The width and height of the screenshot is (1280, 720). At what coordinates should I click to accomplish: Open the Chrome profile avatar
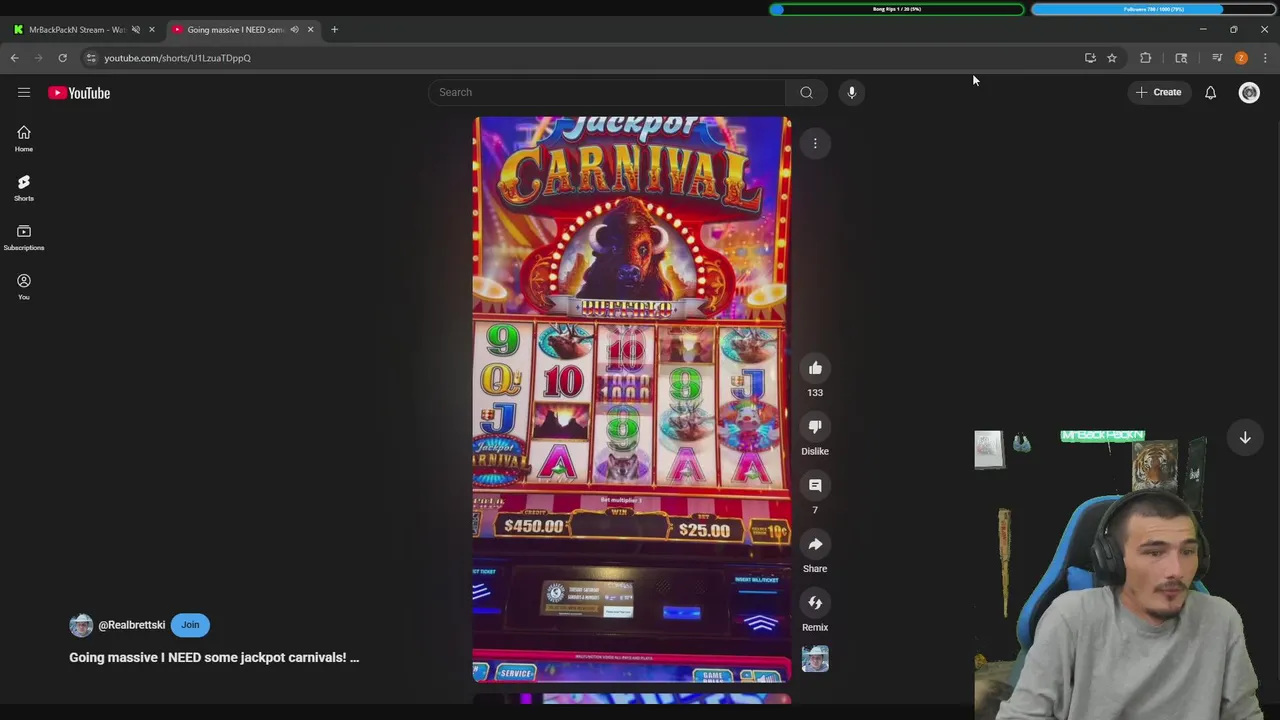click(x=1241, y=58)
